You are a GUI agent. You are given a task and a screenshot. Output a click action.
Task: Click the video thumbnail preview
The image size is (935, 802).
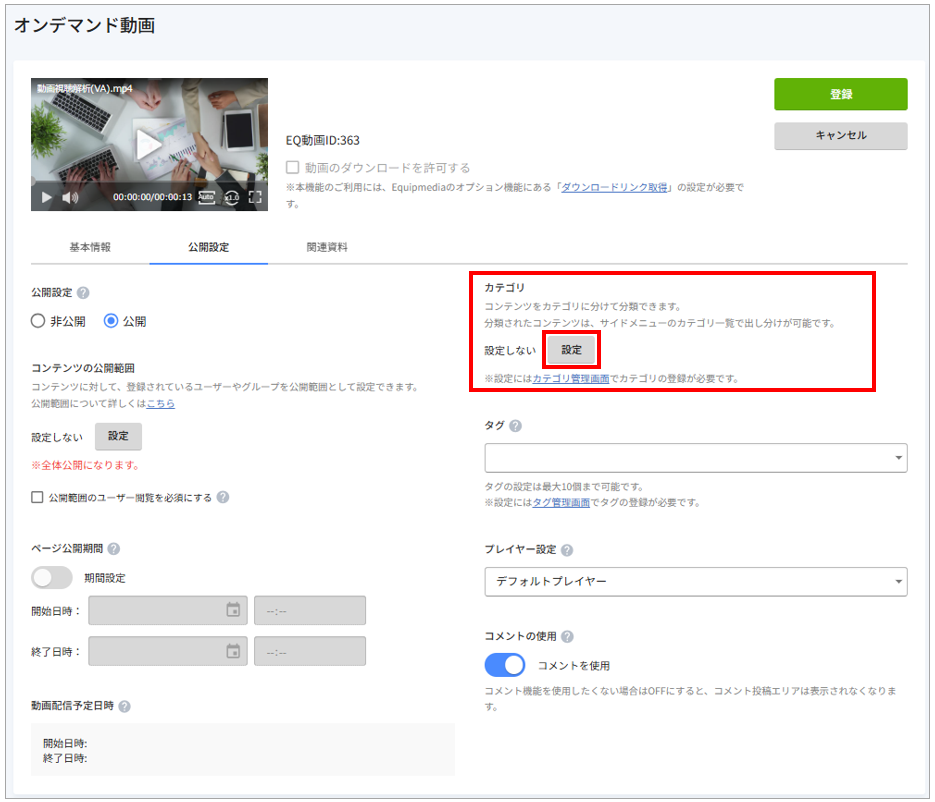149,144
